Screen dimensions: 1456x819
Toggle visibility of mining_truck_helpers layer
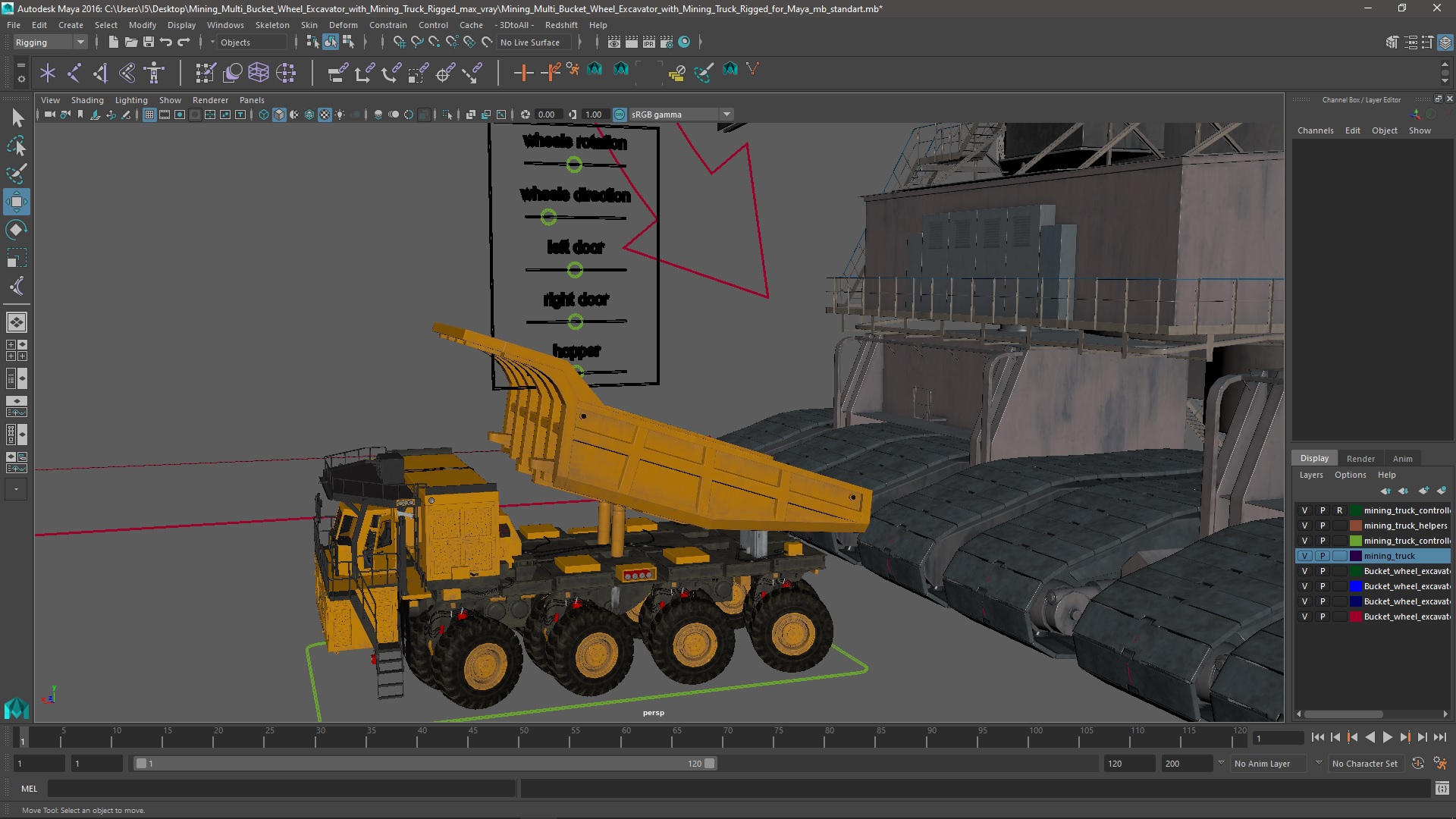[x=1304, y=526]
